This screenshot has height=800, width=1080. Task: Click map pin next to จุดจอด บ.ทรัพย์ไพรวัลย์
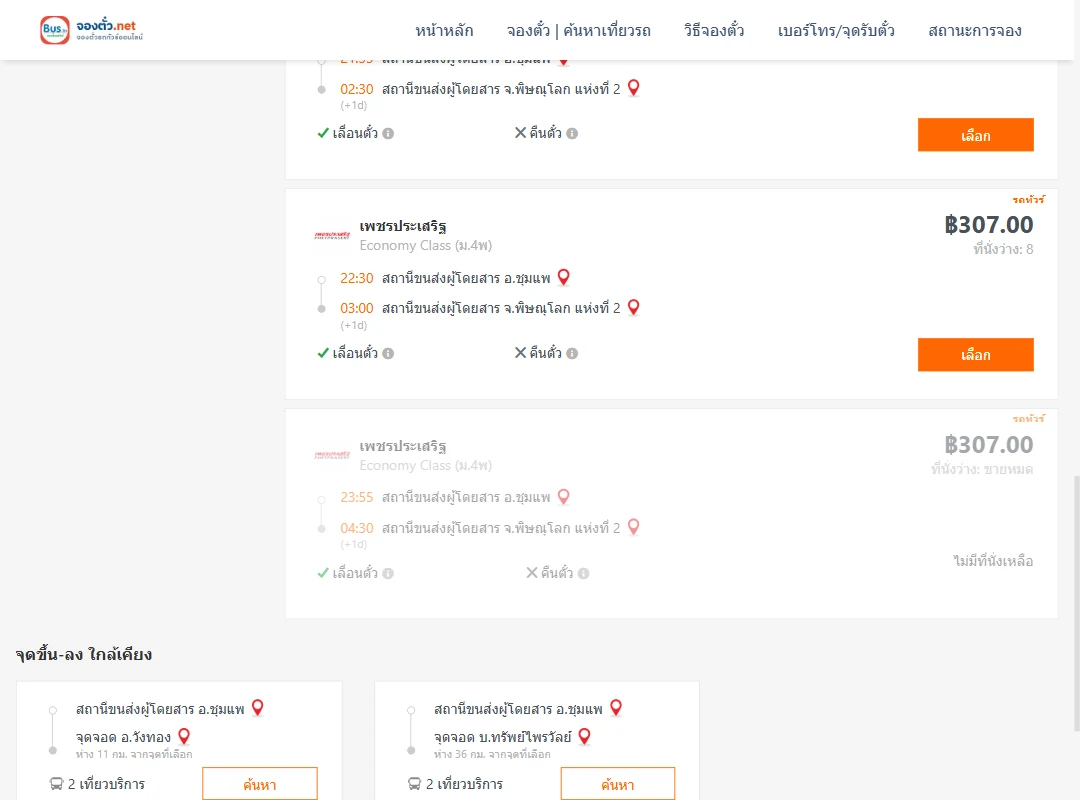pyautogui.click(x=585, y=737)
